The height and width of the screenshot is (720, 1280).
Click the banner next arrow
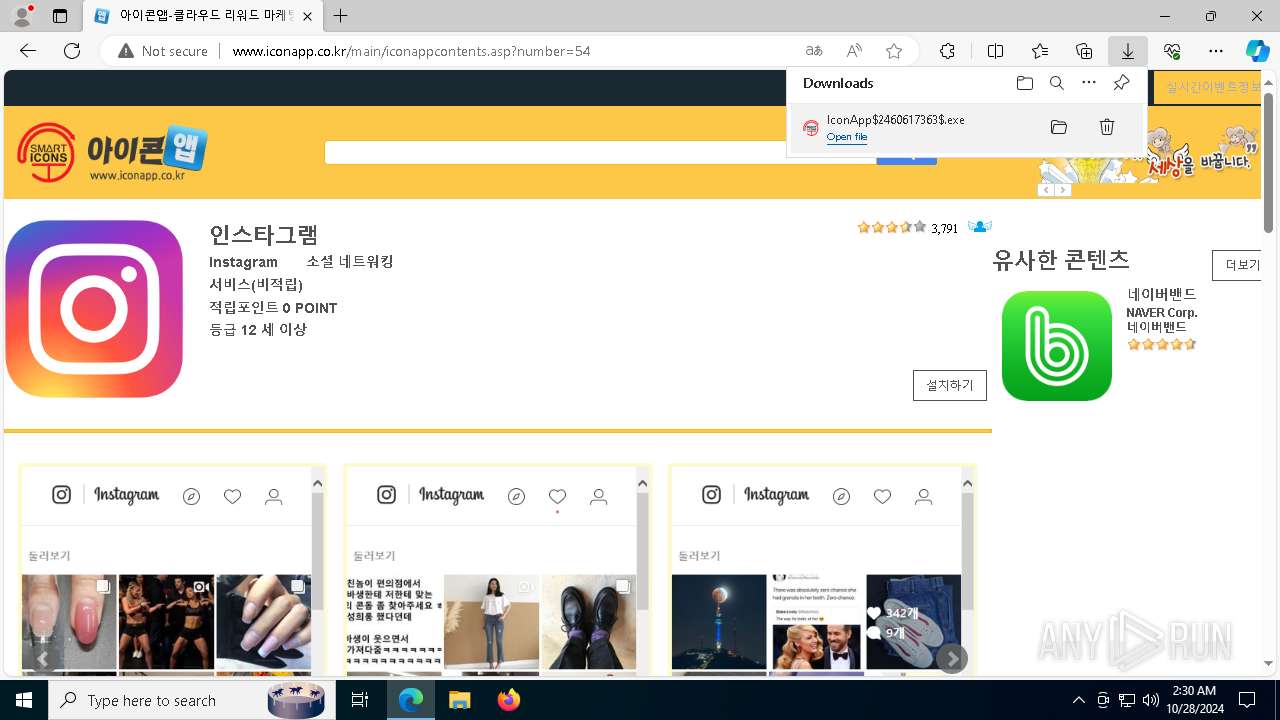[x=1063, y=190]
